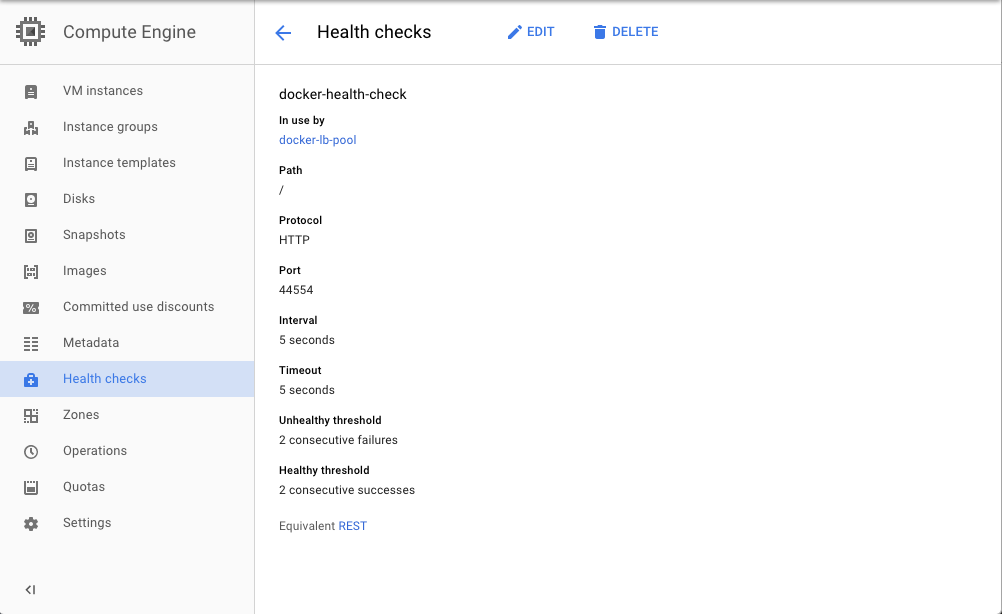The width and height of the screenshot is (1002, 614).
Task: Click the pencil icon beside EDIT
Action: point(514,32)
